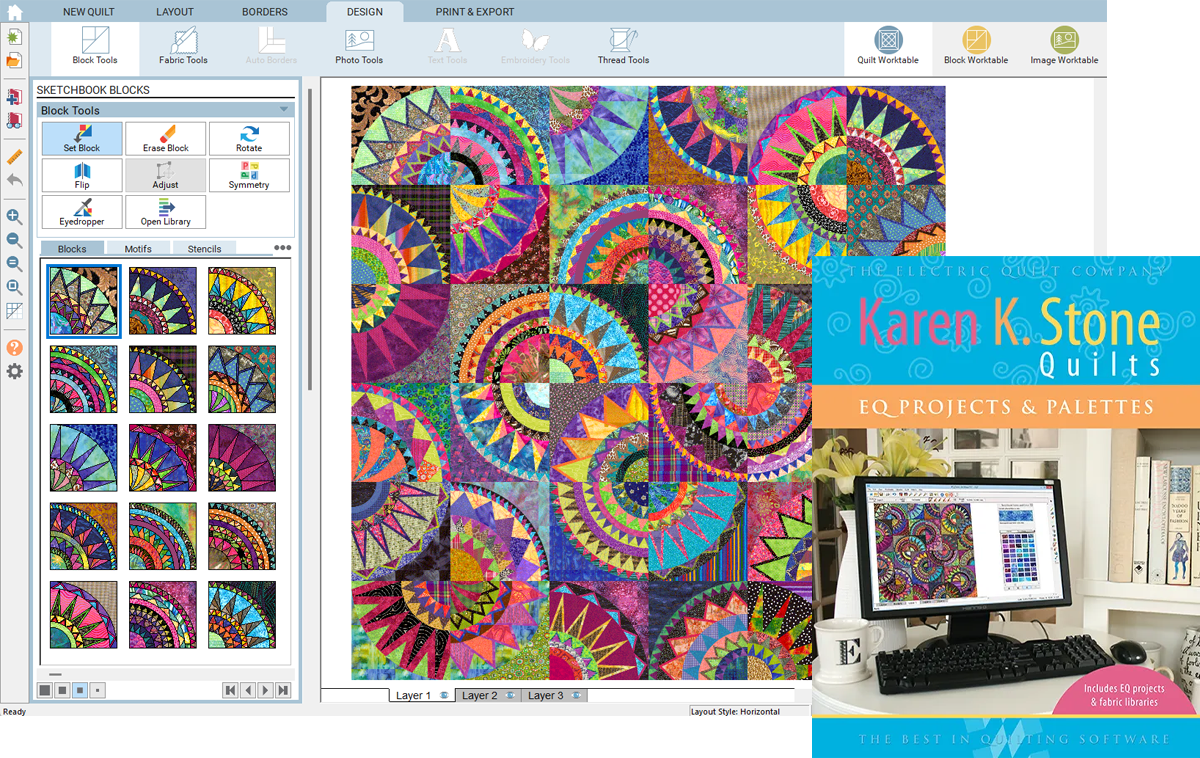Viewport: 1200px width, 758px height.
Task: Open settings gear in left sidebar
Action: [x=14, y=371]
